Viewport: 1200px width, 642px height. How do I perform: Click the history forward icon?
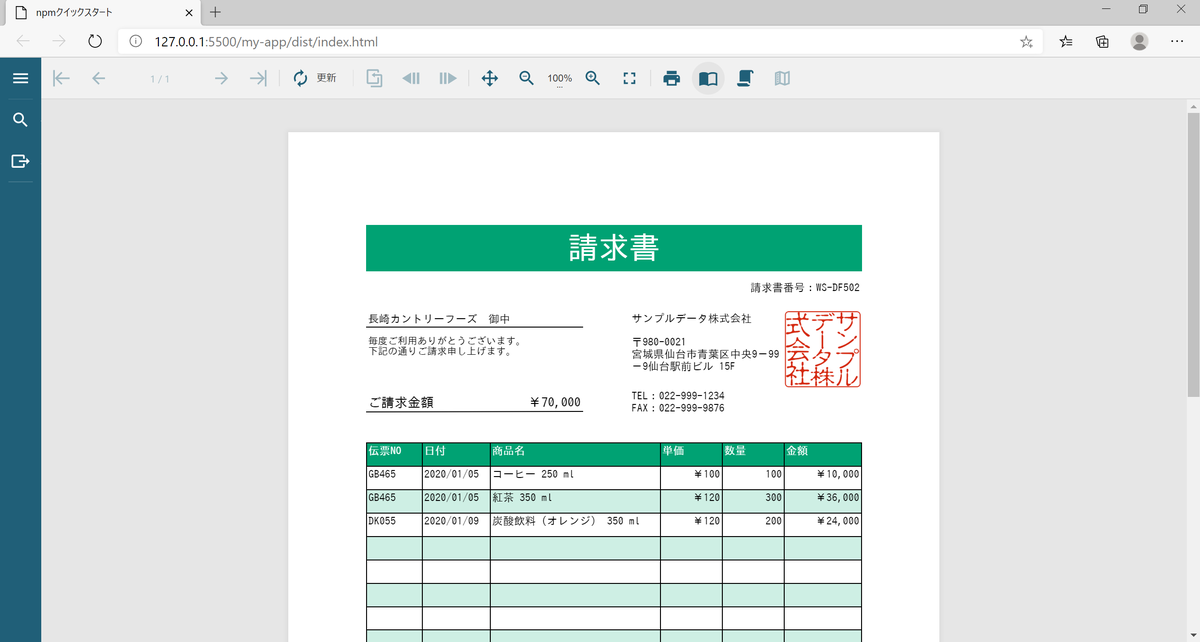click(448, 78)
